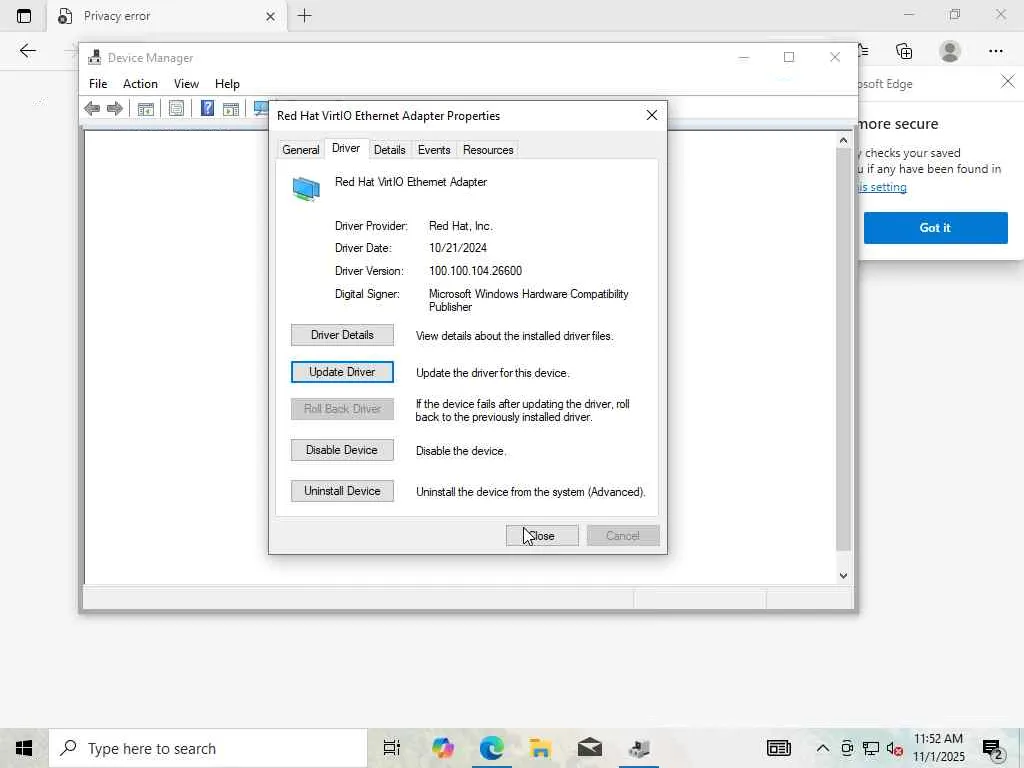Click network icon in system tray
1024x768 pixels.
[x=871, y=748]
